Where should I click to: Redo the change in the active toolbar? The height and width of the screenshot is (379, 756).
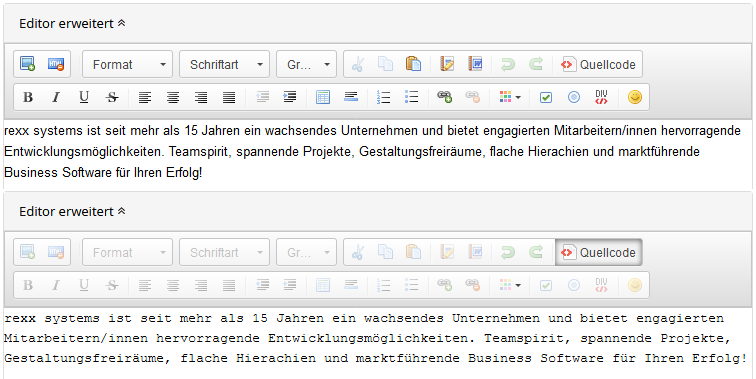(536, 64)
